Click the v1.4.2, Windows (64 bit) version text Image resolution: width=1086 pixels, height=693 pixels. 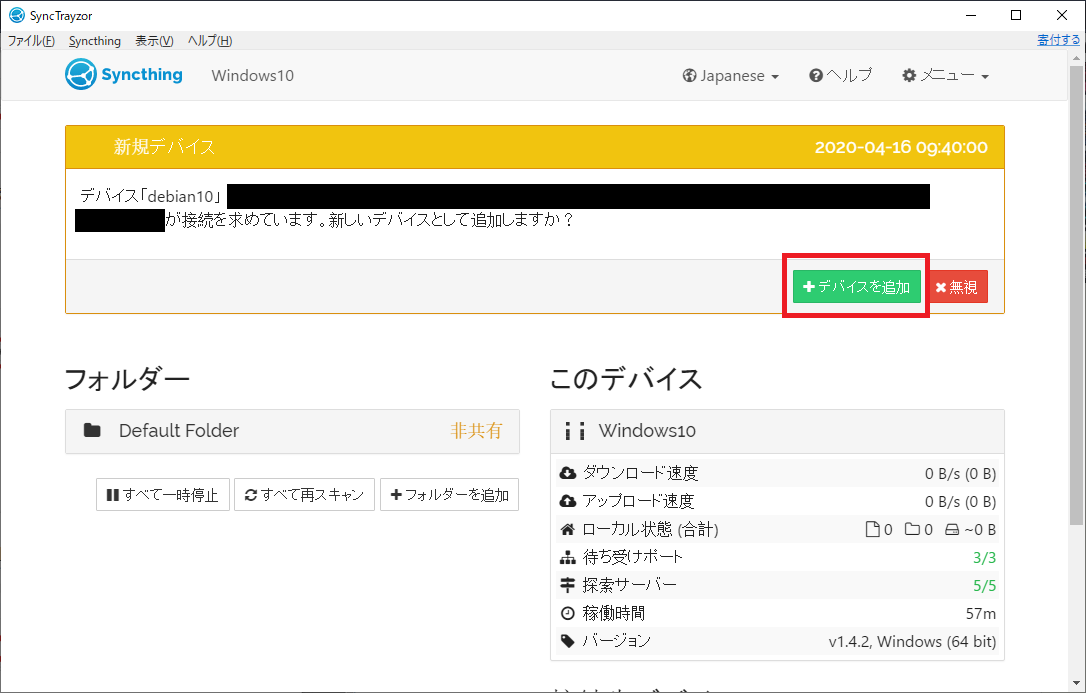[912, 642]
